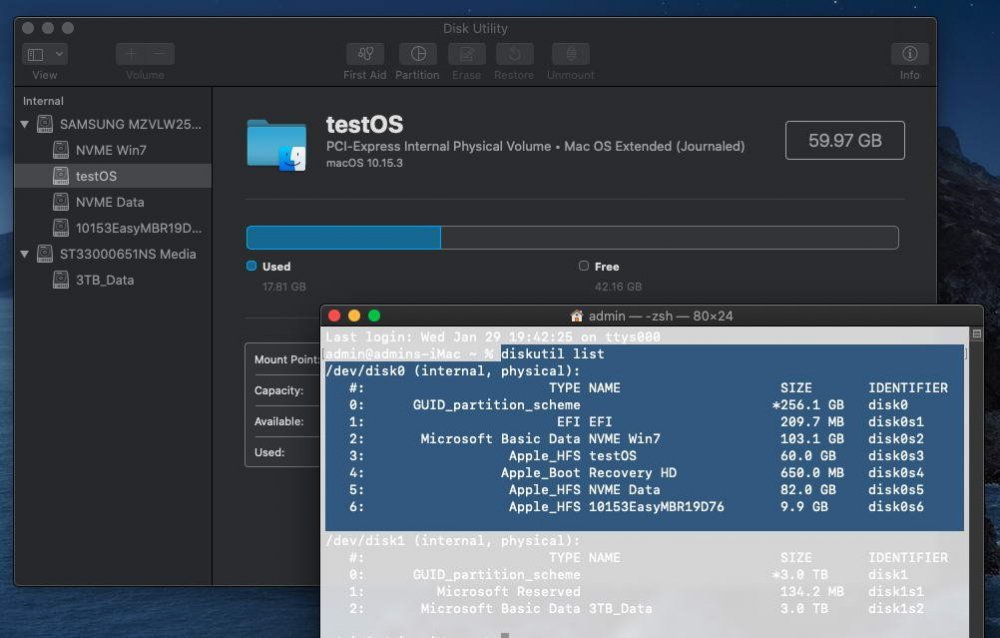Click disk1s2 identifier in Terminal
This screenshot has height=638, width=1000.
[895, 609]
